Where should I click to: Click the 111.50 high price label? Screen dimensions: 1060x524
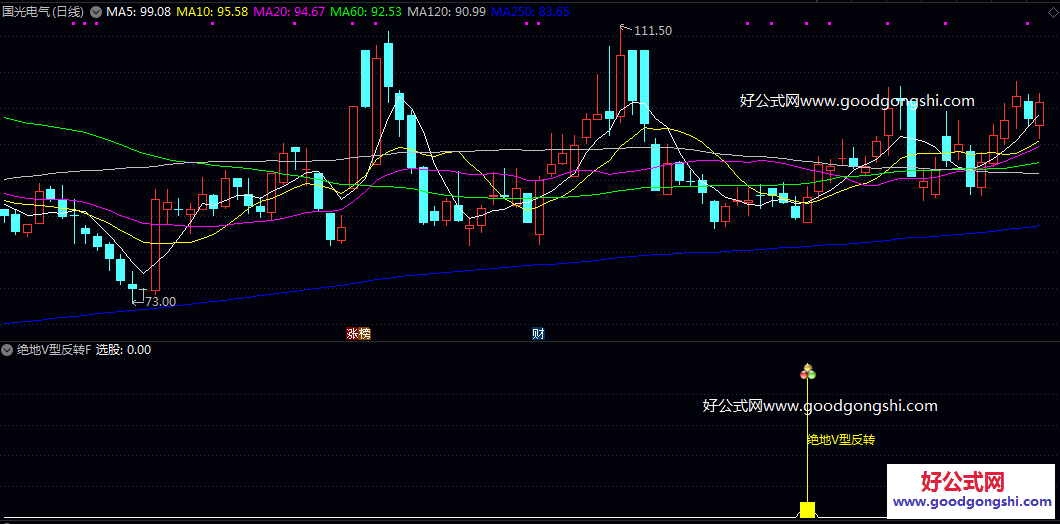pyautogui.click(x=652, y=31)
